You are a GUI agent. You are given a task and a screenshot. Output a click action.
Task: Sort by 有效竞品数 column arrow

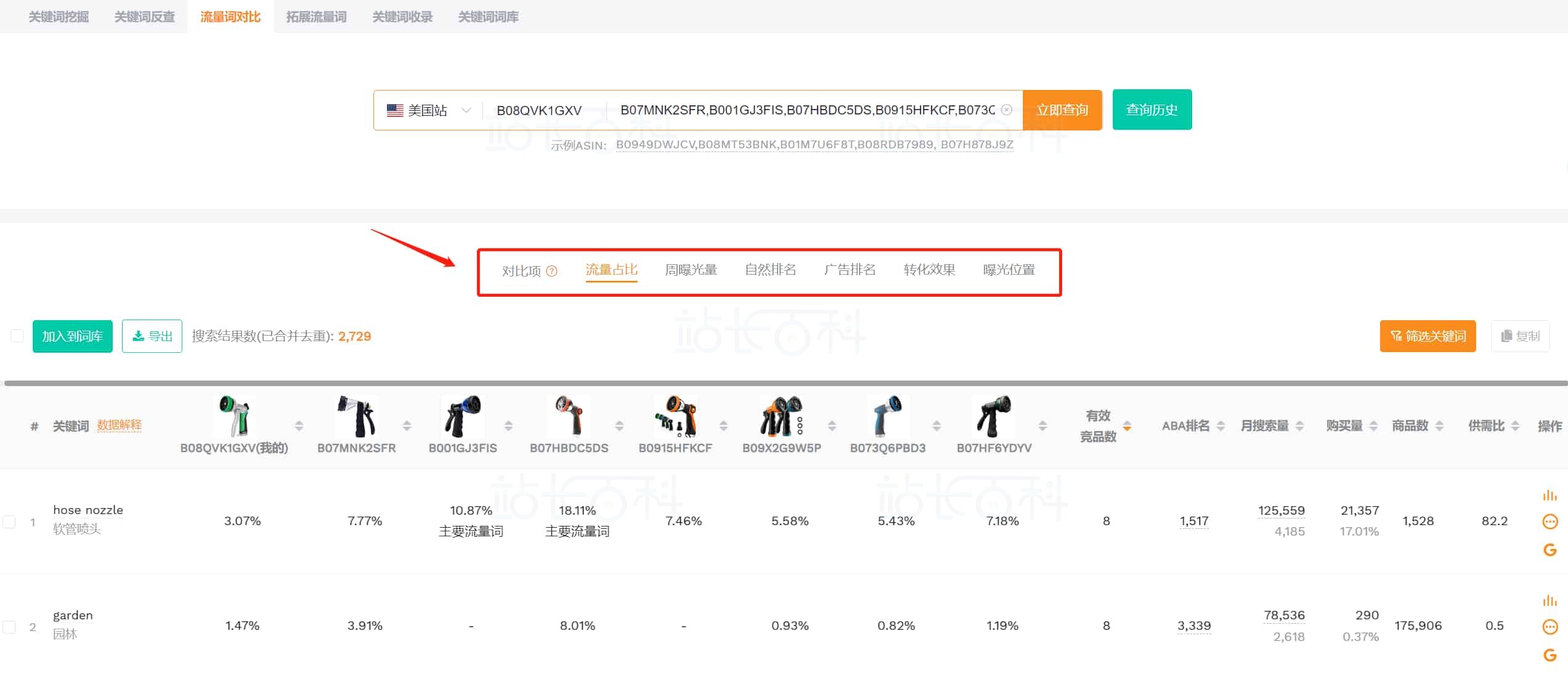[x=1127, y=426]
